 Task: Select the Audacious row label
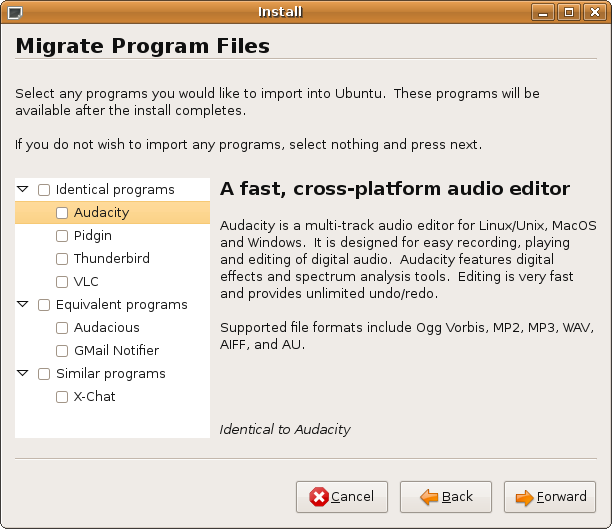point(106,328)
